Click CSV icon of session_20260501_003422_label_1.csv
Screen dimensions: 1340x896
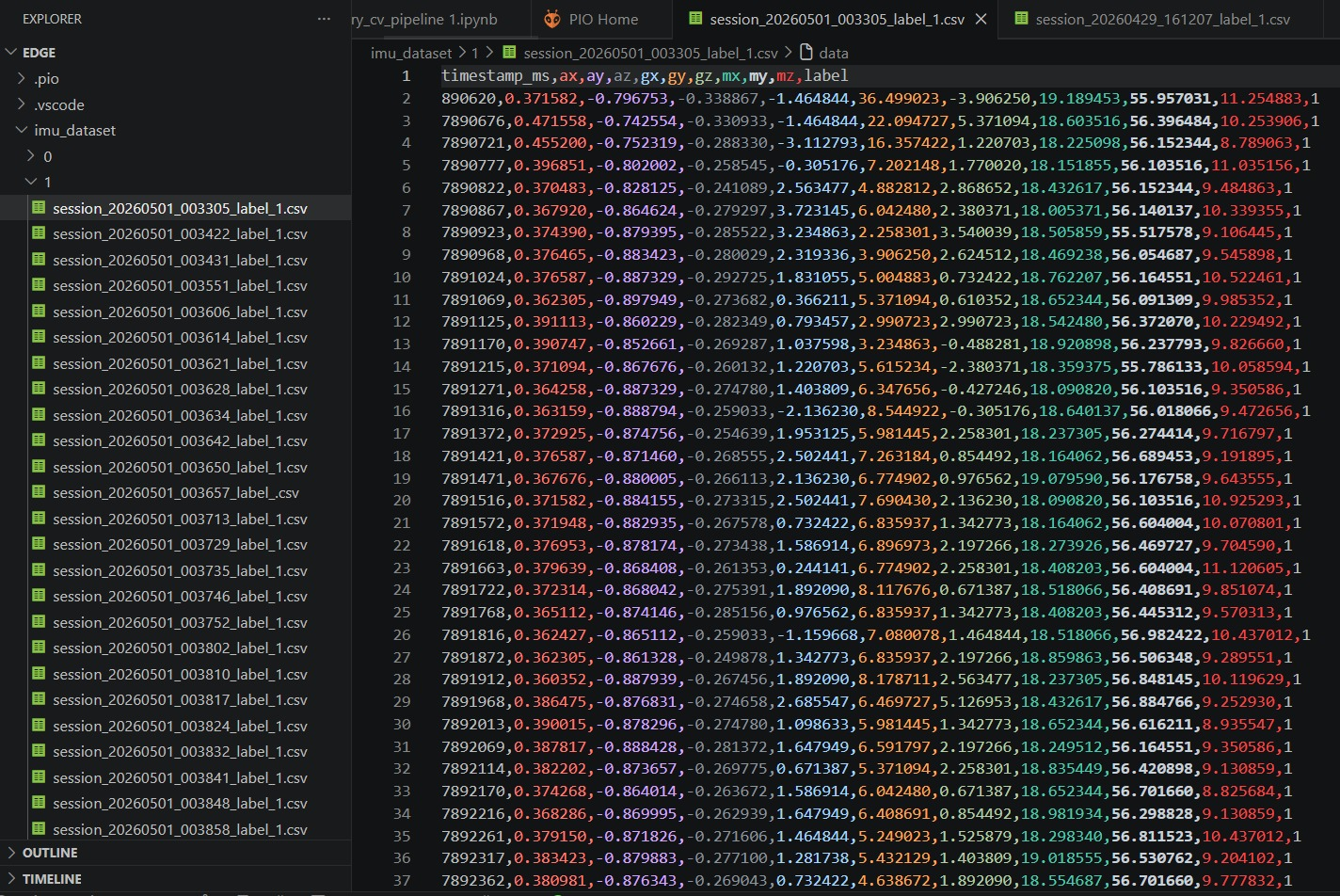tap(39, 234)
